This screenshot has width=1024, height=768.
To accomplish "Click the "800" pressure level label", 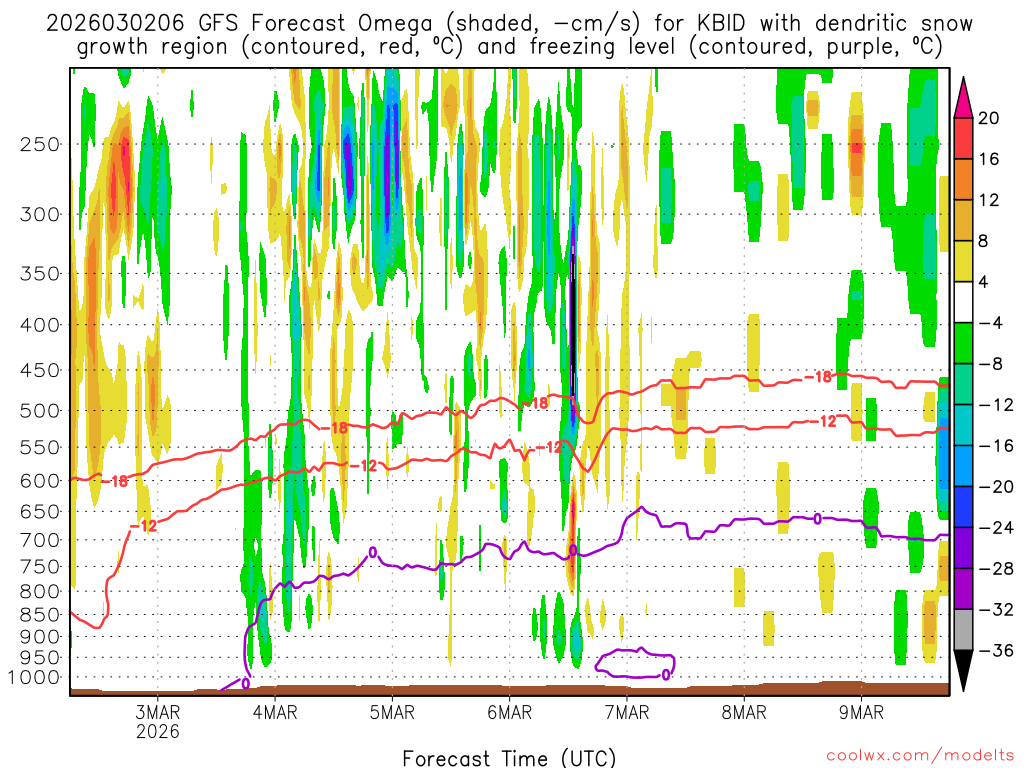I will (x=40, y=592).
